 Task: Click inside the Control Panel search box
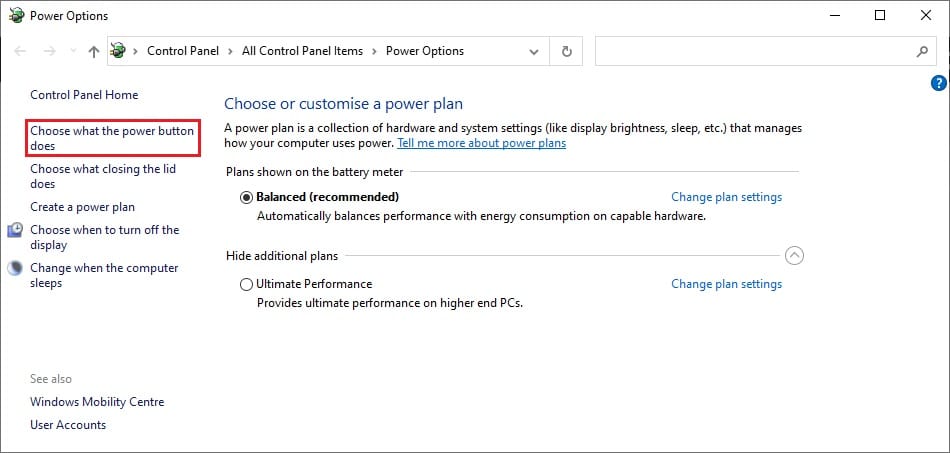click(750, 52)
